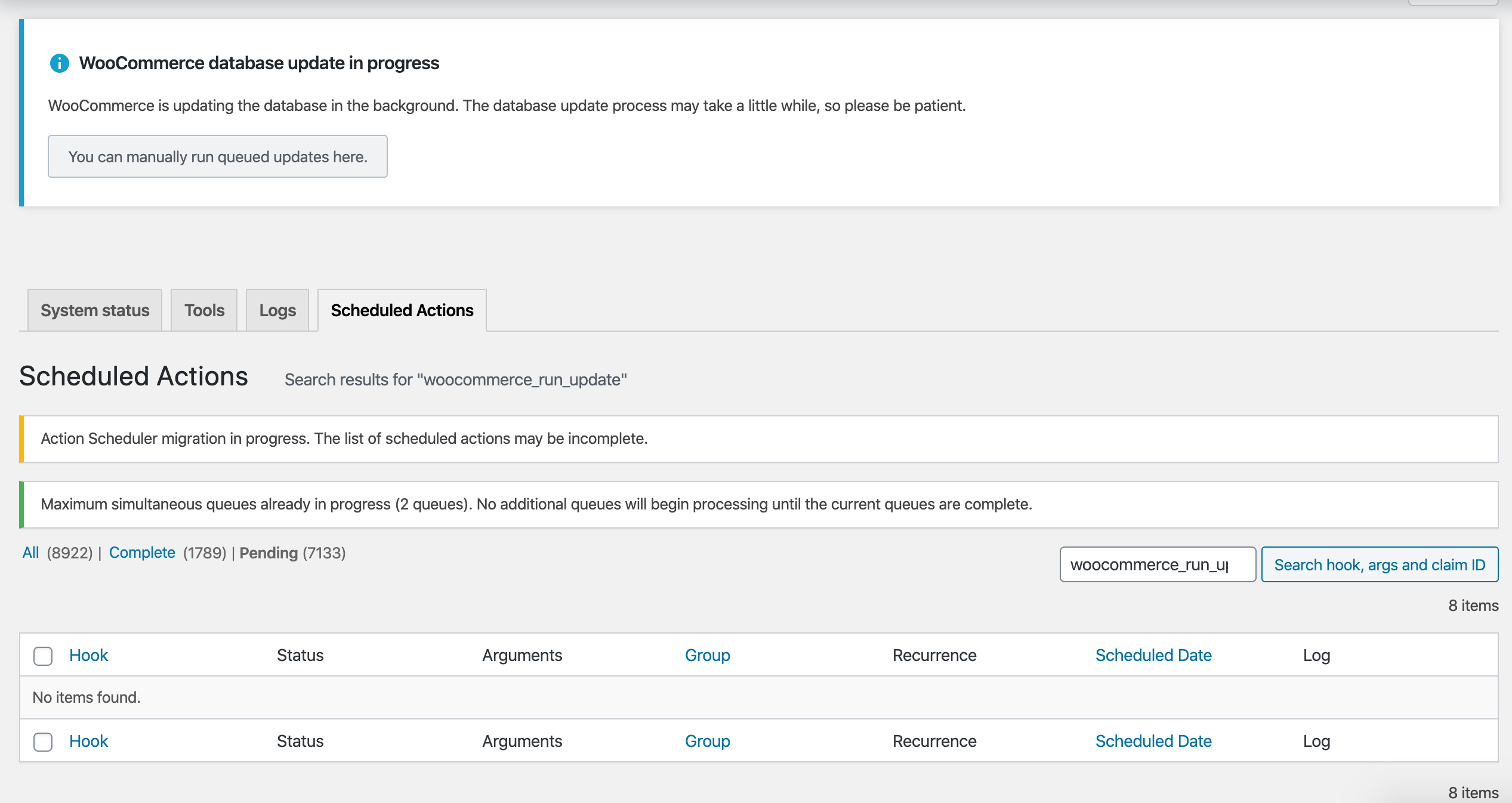Image resolution: width=1512 pixels, height=803 pixels.
Task: Click the hook search input field
Action: point(1157,564)
